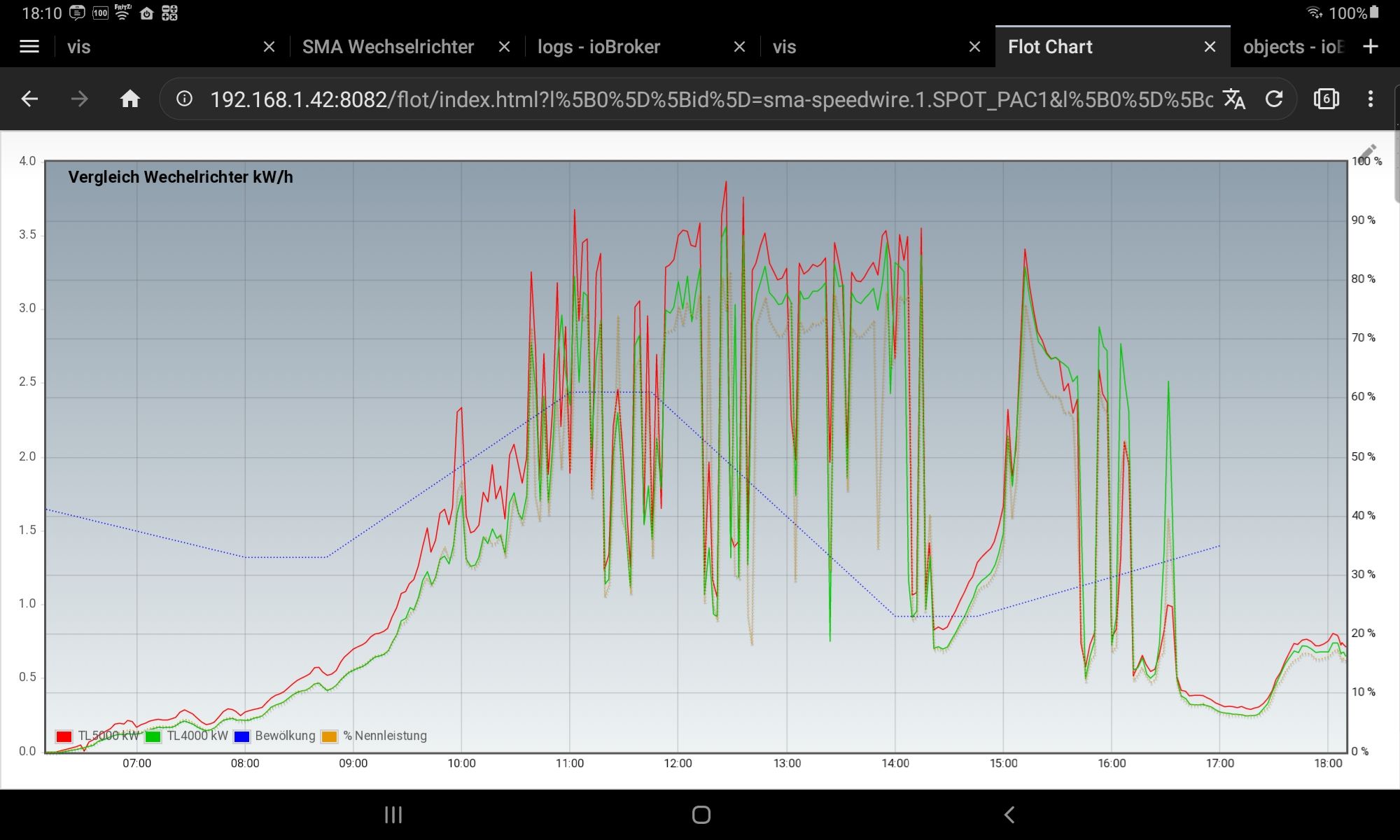Toggle the Bewölkung legend entry
The height and width of the screenshot is (840, 1400).
point(284,736)
